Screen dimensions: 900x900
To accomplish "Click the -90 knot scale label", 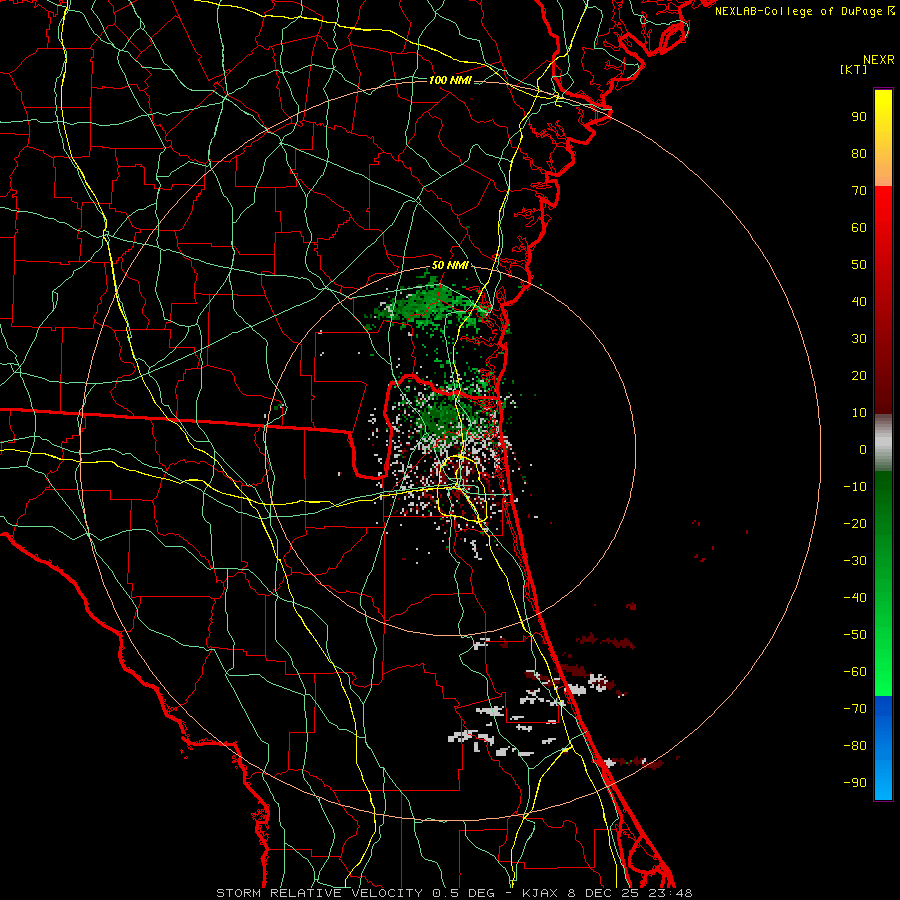I will click(855, 783).
